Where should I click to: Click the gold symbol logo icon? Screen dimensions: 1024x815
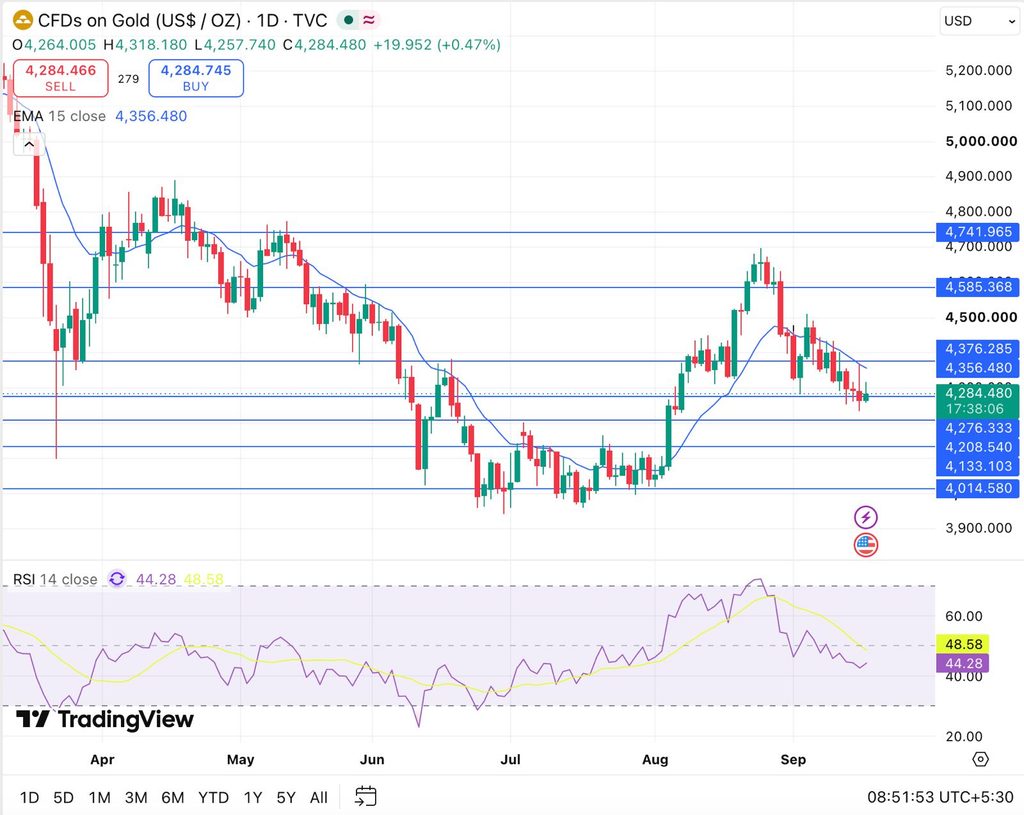coord(23,20)
